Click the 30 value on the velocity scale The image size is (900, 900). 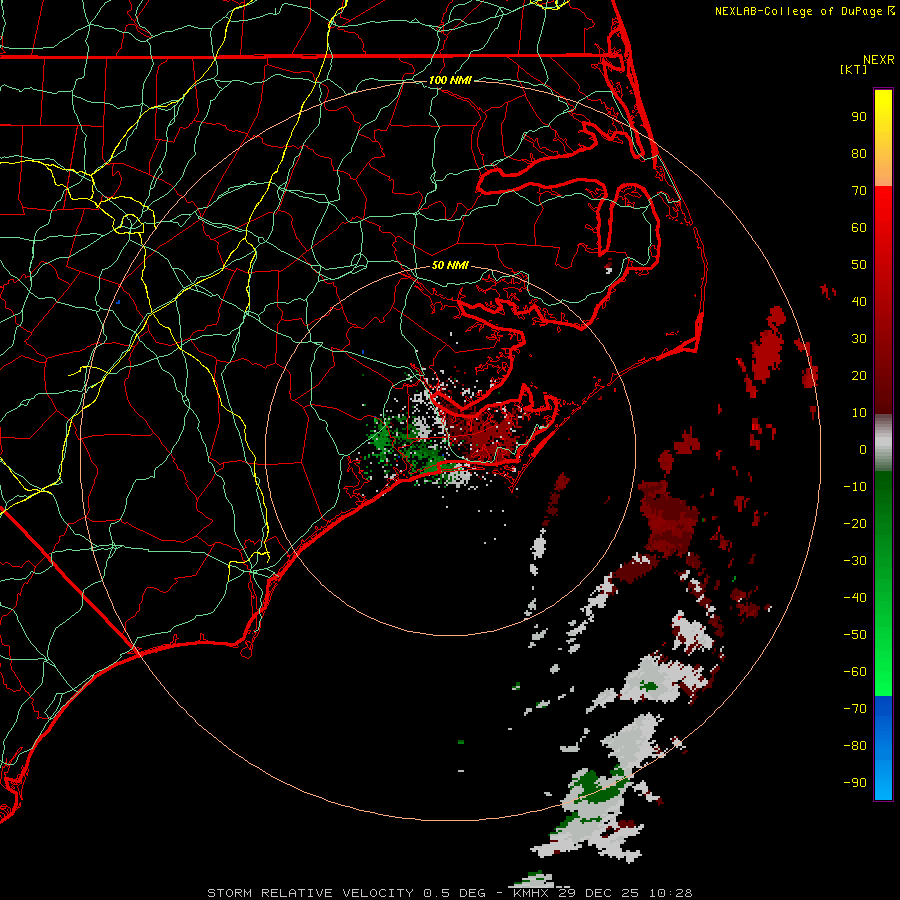859,339
